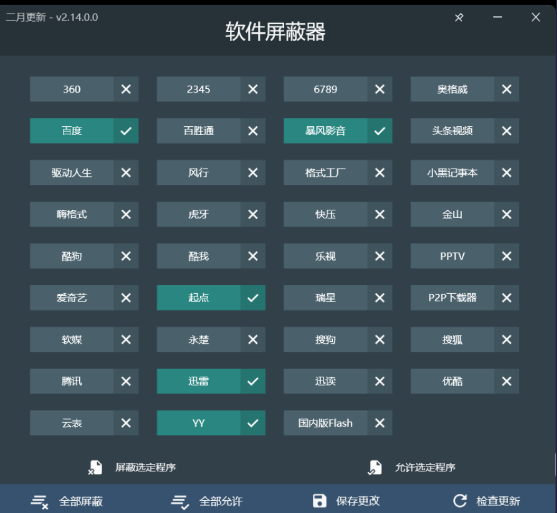This screenshot has width=557, height=513.
Task: Click the X mark beside 格式工厂
Action: pyautogui.click(x=380, y=173)
